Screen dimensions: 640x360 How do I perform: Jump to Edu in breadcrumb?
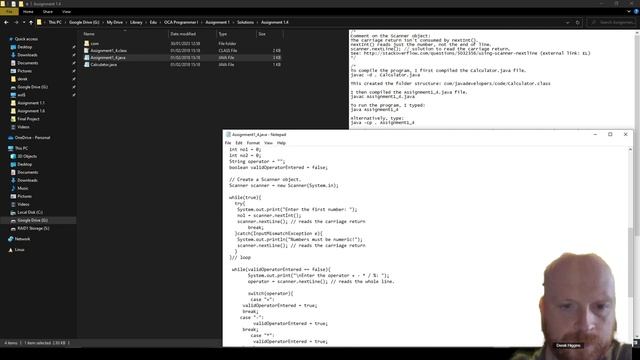click(x=153, y=22)
